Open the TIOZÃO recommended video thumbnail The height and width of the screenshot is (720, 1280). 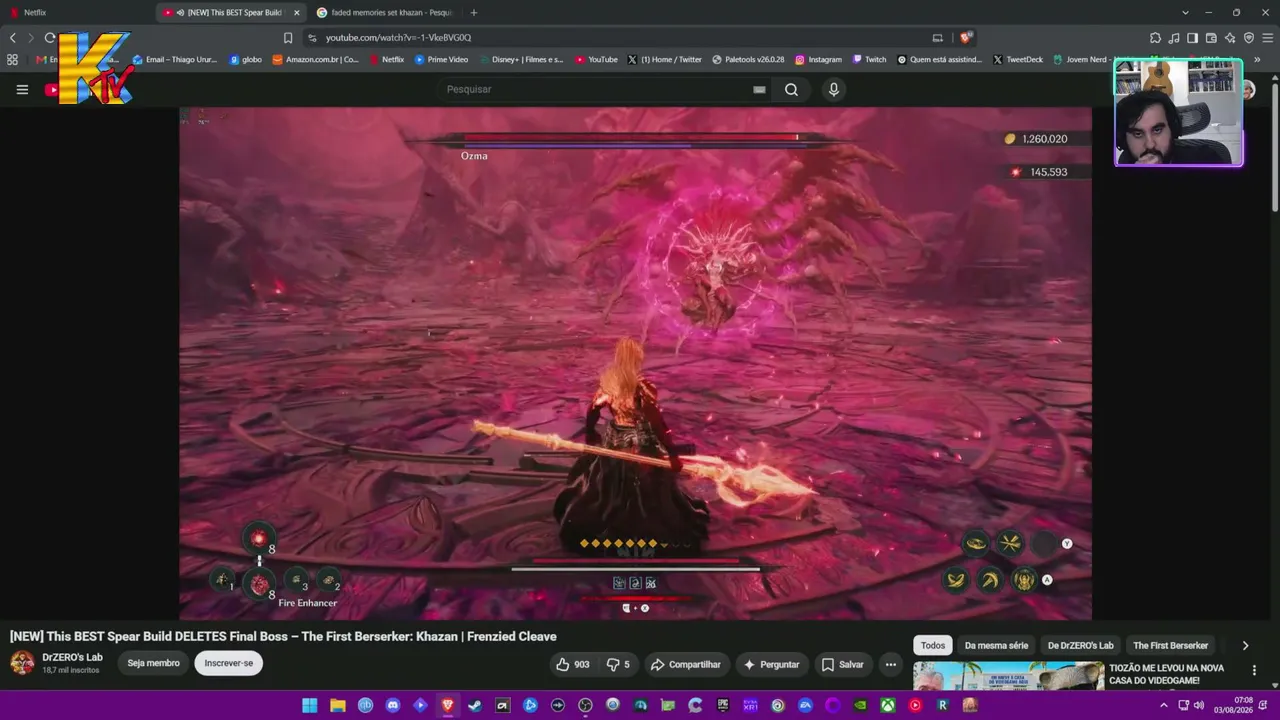click(1008, 676)
